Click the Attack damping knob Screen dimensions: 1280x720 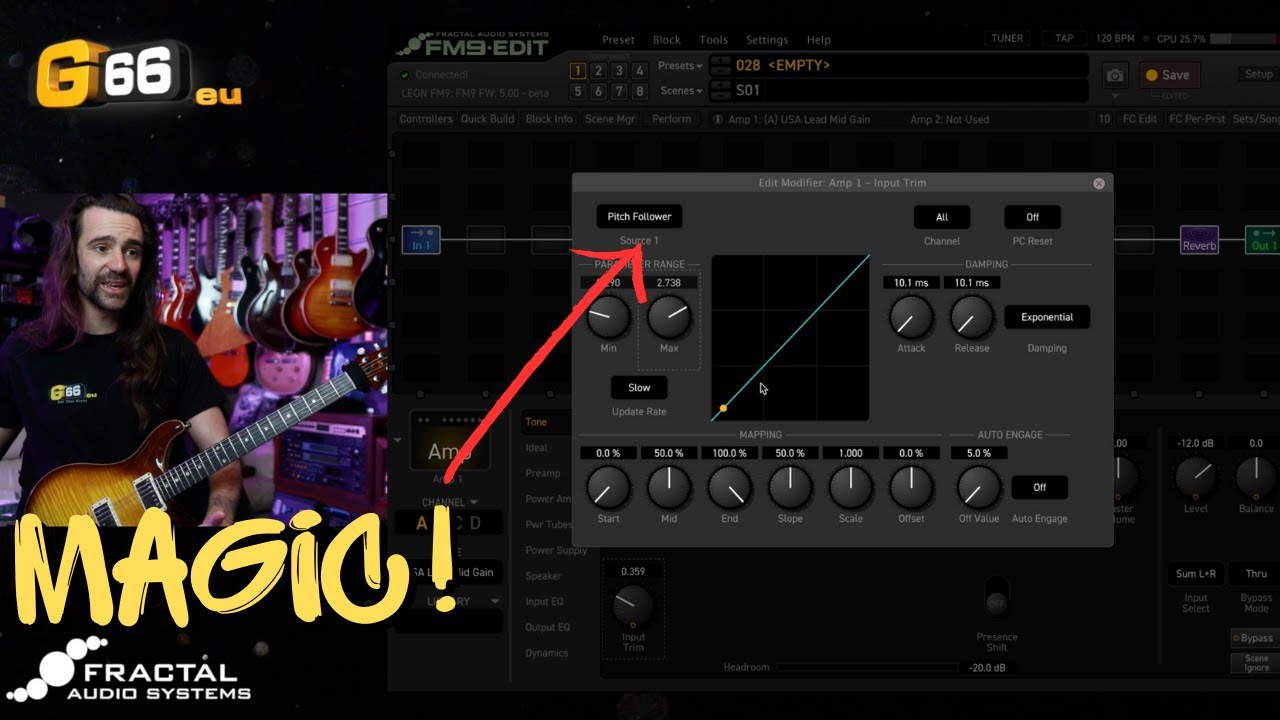tap(911, 317)
